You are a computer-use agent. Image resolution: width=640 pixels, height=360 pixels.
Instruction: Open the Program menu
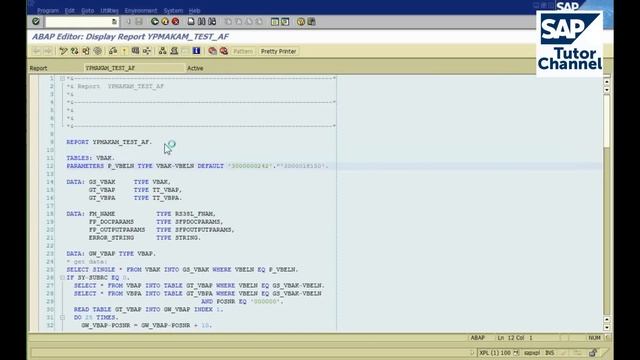[48, 11]
